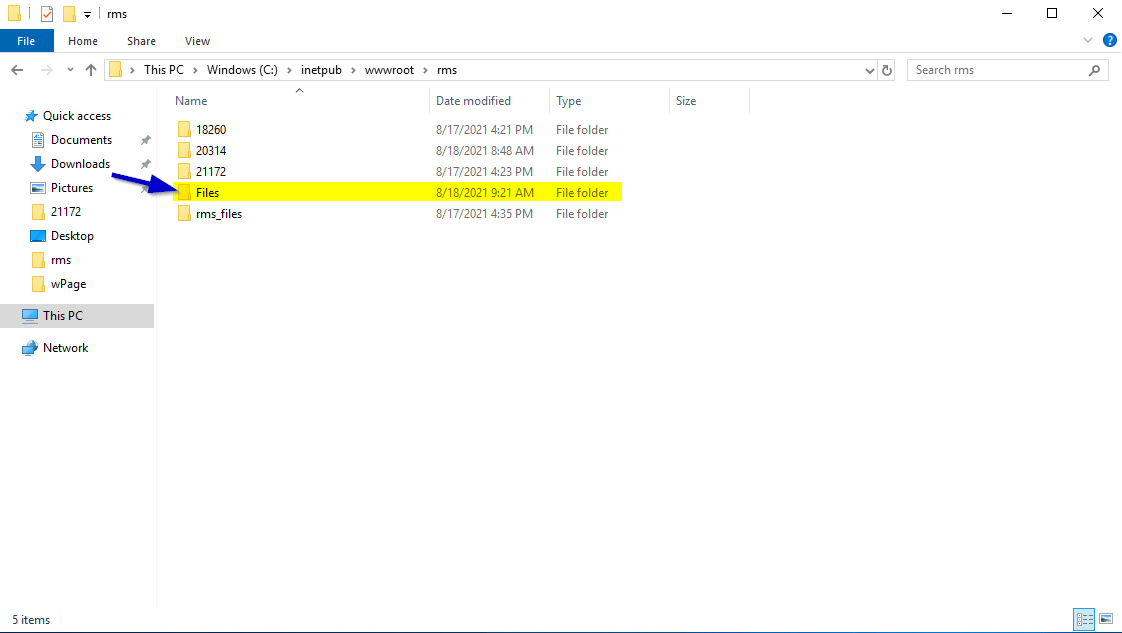Open 21172 in the navigation pane
Viewport: 1122px width, 633px height.
point(66,212)
